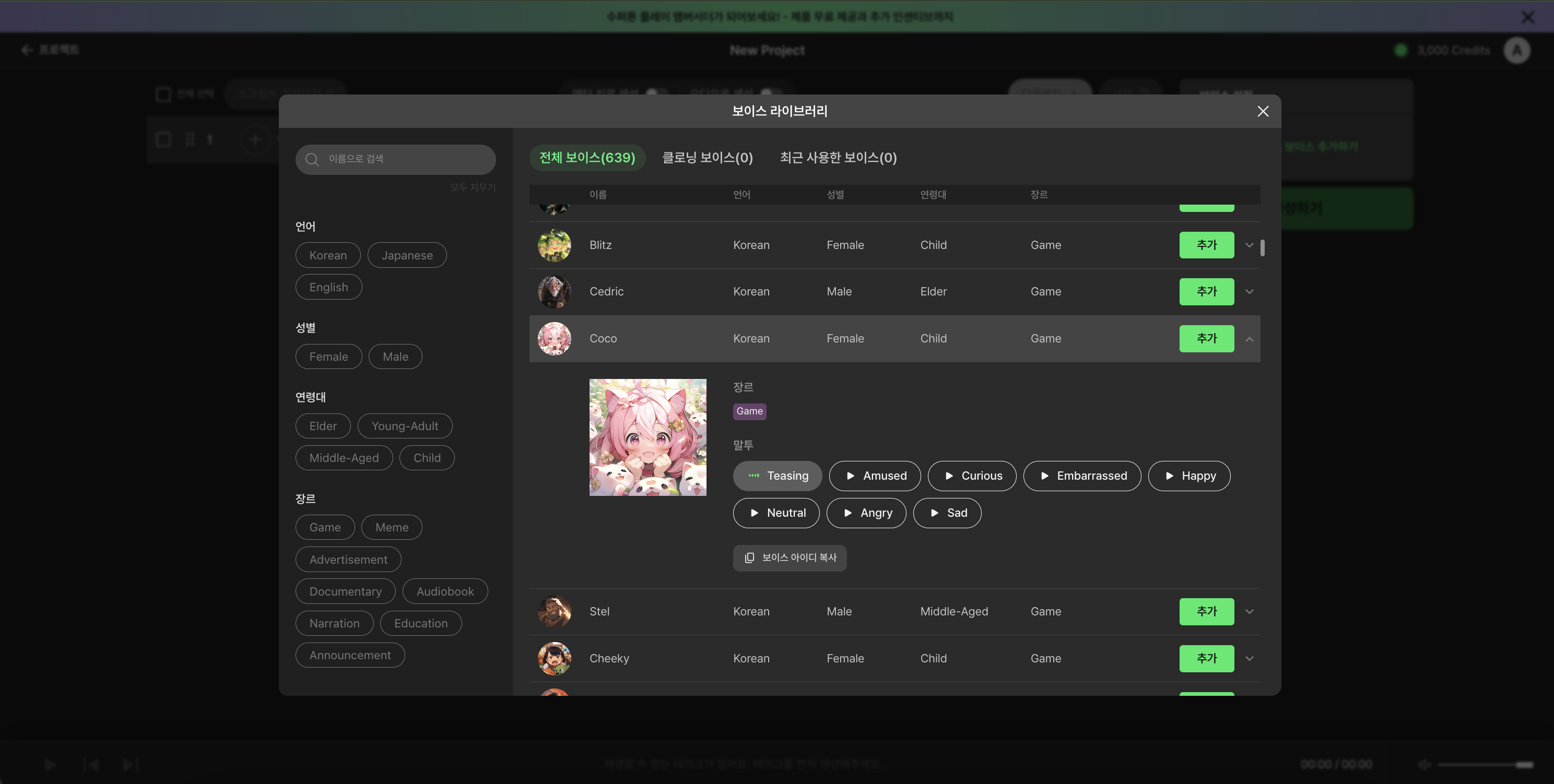Copy the voice ID
Image resolution: width=1554 pixels, height=784 pixels.
(x=790, y=558)
